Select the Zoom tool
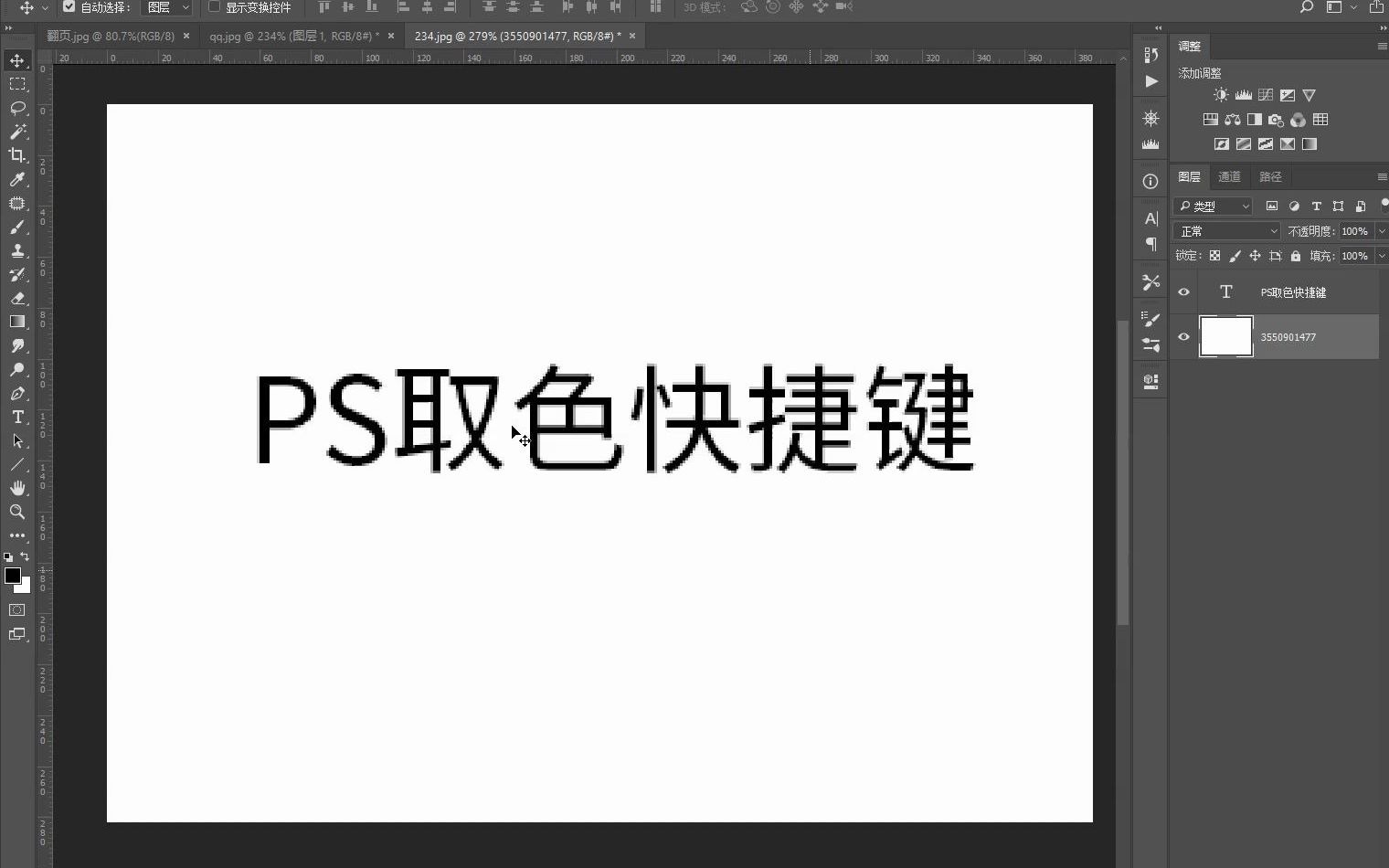The image size is (1389, 868). [17, 512]
